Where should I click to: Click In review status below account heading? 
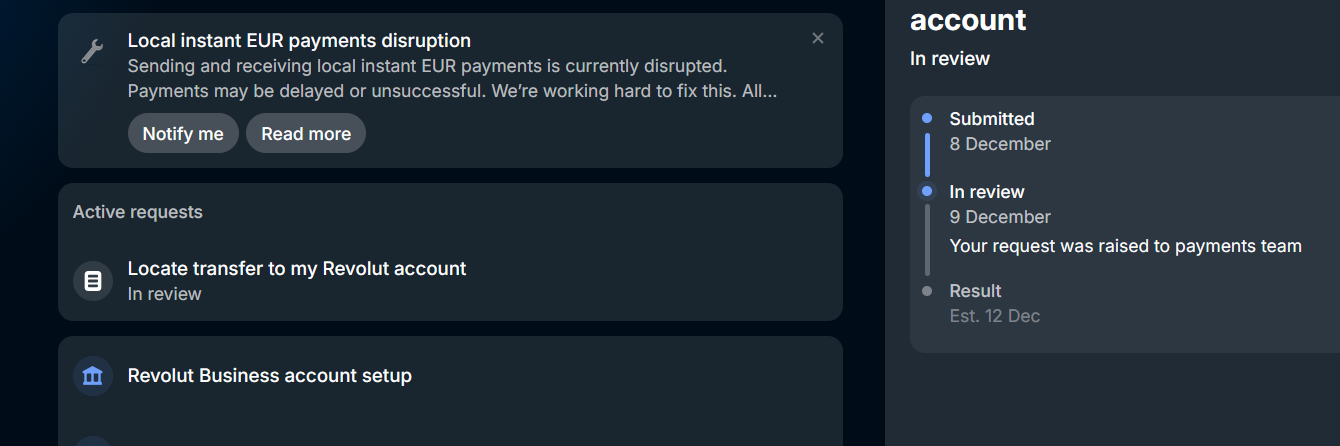pyautogui.click(x=950, y=59)
